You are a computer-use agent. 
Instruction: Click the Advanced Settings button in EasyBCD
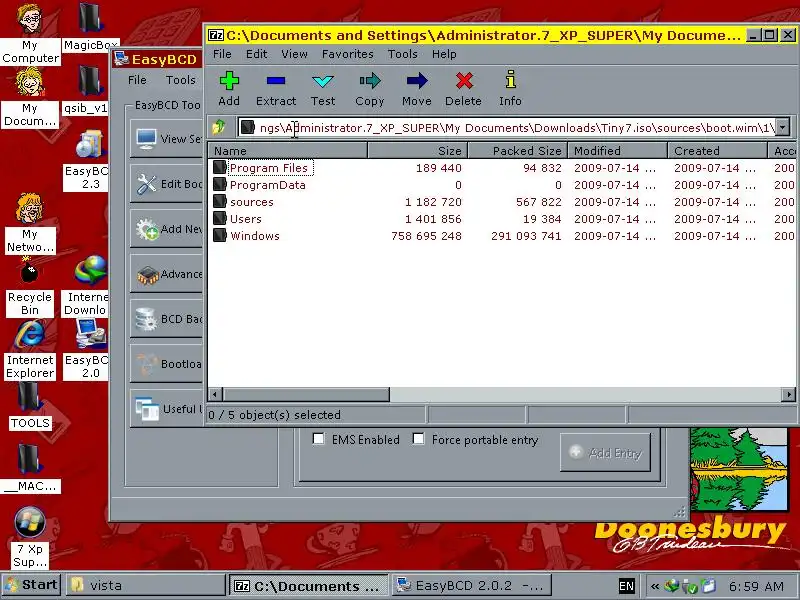(167, 274)
